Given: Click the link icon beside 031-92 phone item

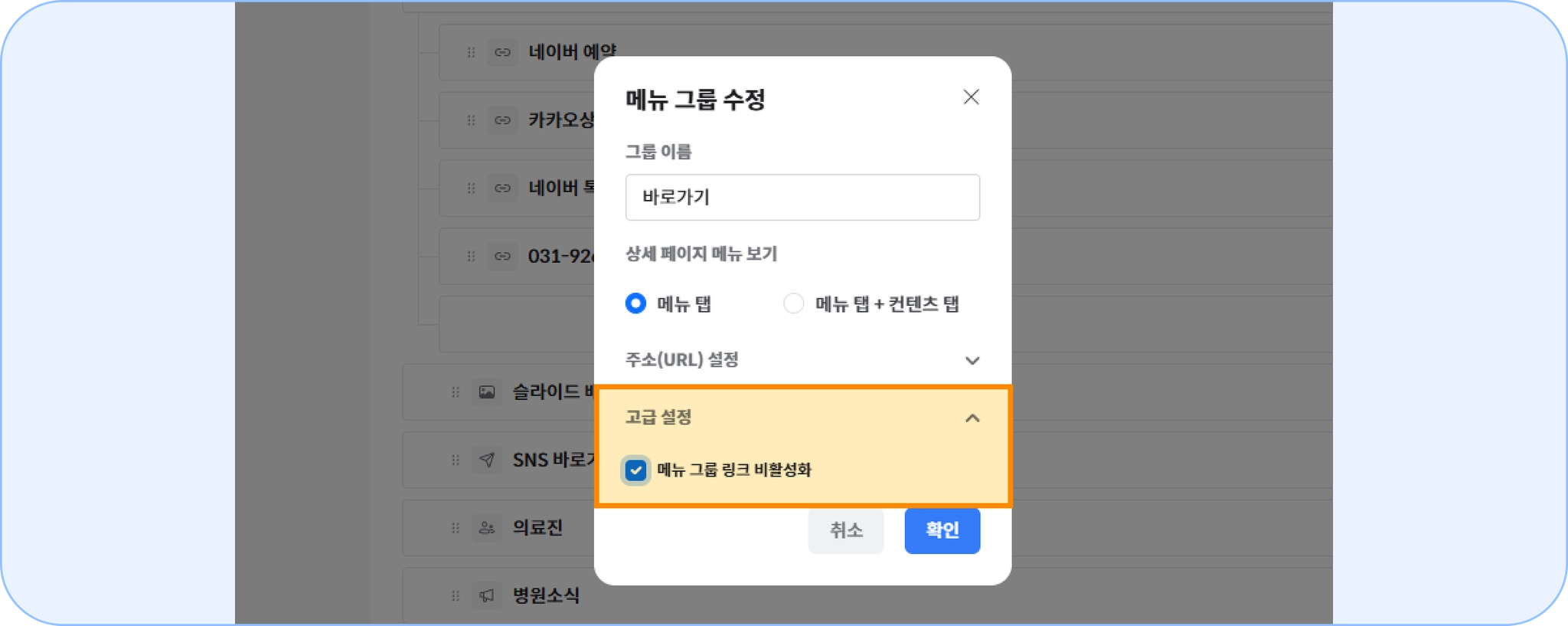Looking at the screenshot, I should [x=502, y=256].
